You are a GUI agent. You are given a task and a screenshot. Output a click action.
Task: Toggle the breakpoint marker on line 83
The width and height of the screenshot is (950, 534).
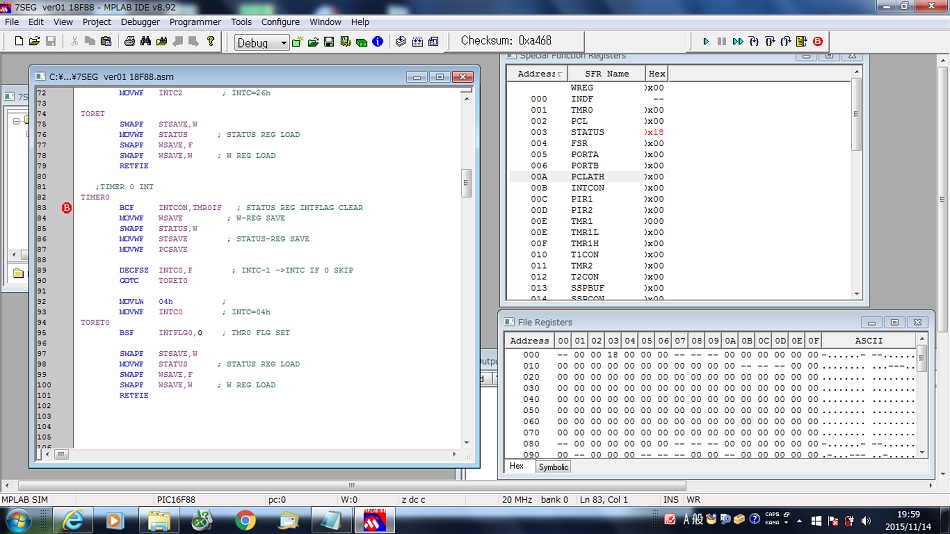[67, 208]
